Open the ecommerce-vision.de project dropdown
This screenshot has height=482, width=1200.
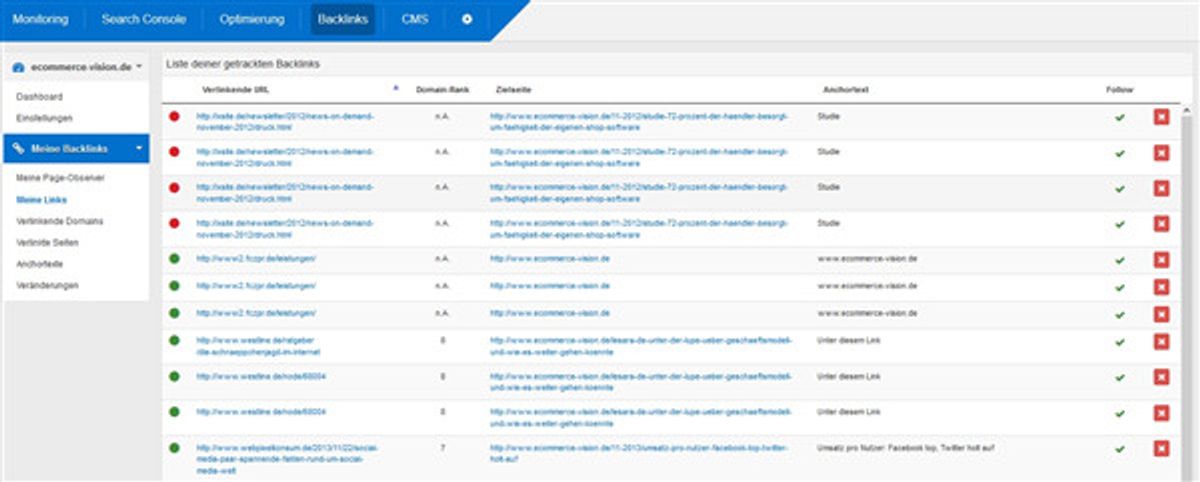[76, 66]
